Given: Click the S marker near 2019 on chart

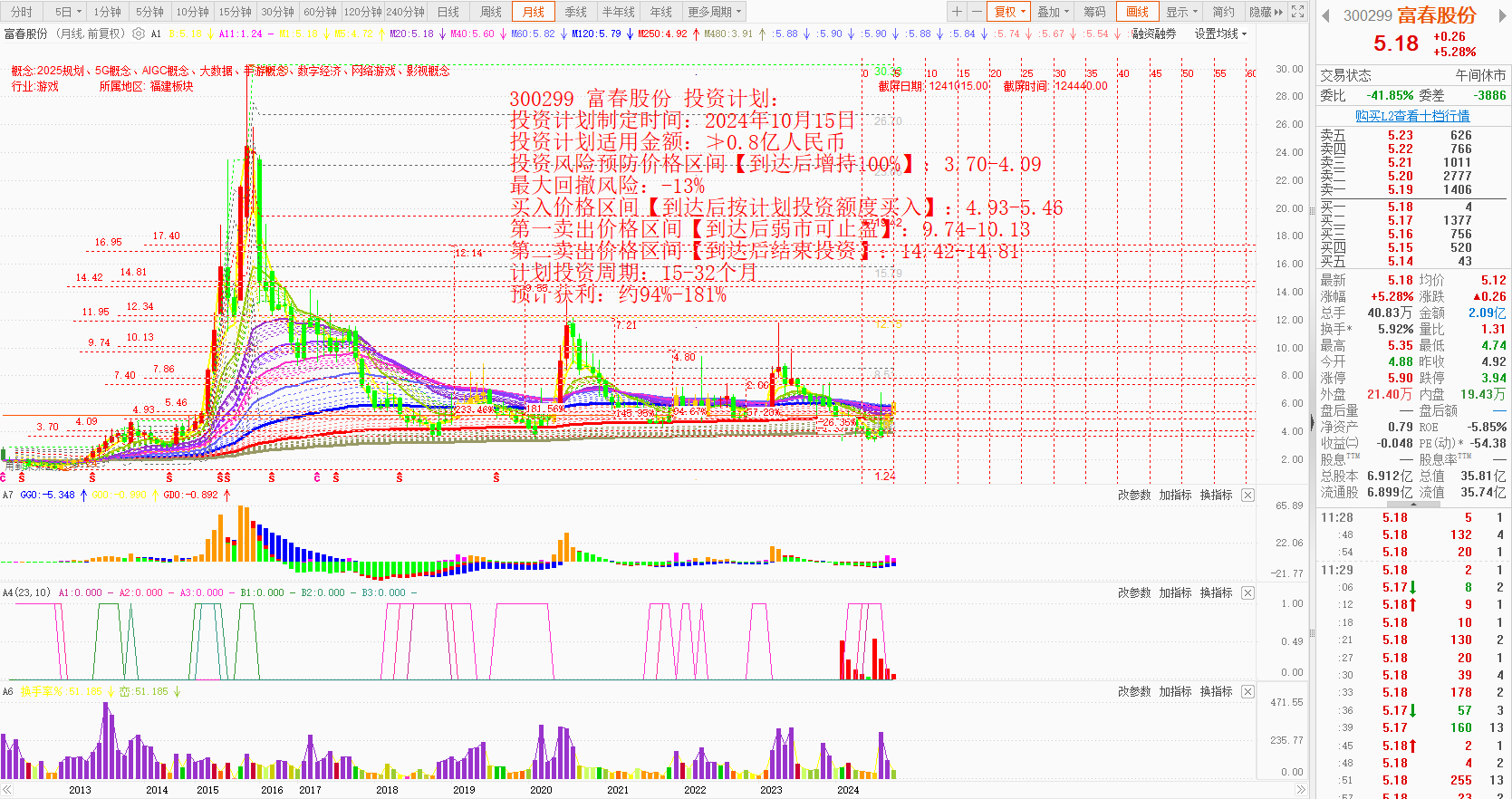Looking at the screenshot, I should point(496,477).
